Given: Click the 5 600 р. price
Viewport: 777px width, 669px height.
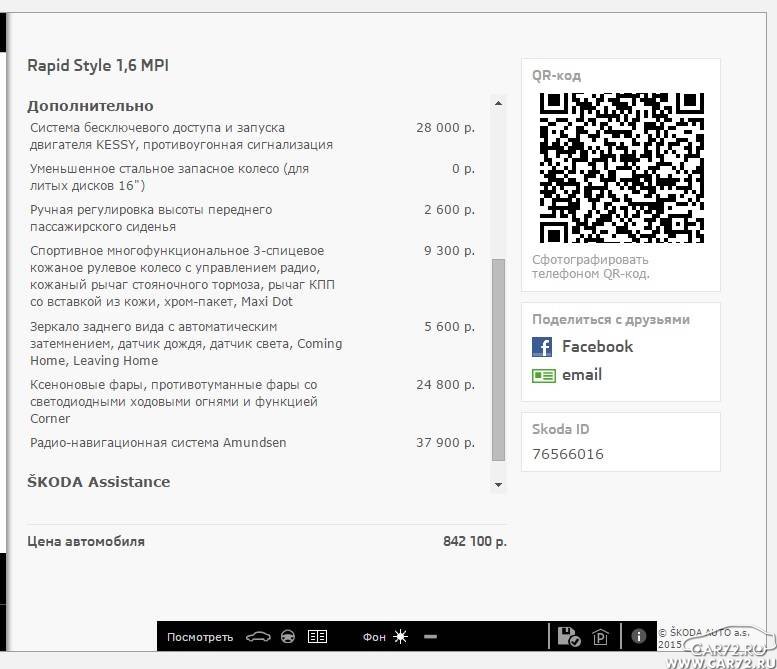Looking at the screenshot, I should 449,327.
